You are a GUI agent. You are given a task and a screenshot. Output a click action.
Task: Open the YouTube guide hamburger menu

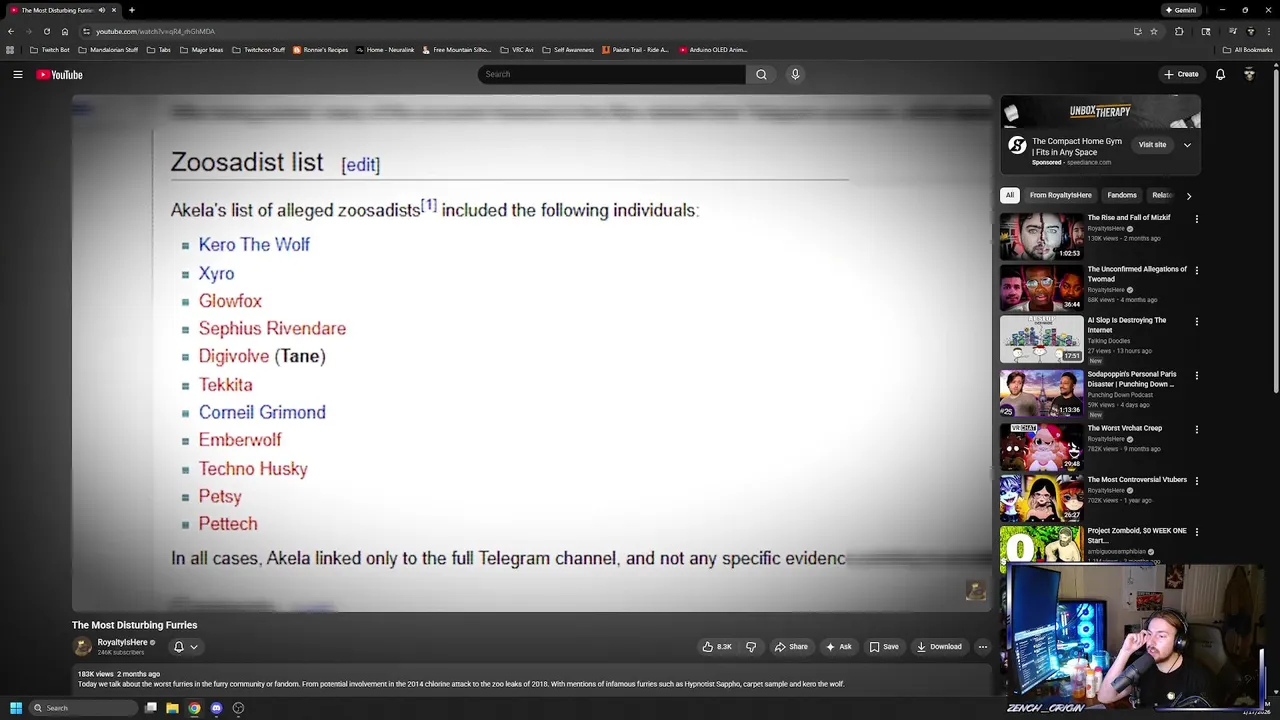[x=18, y=74]
